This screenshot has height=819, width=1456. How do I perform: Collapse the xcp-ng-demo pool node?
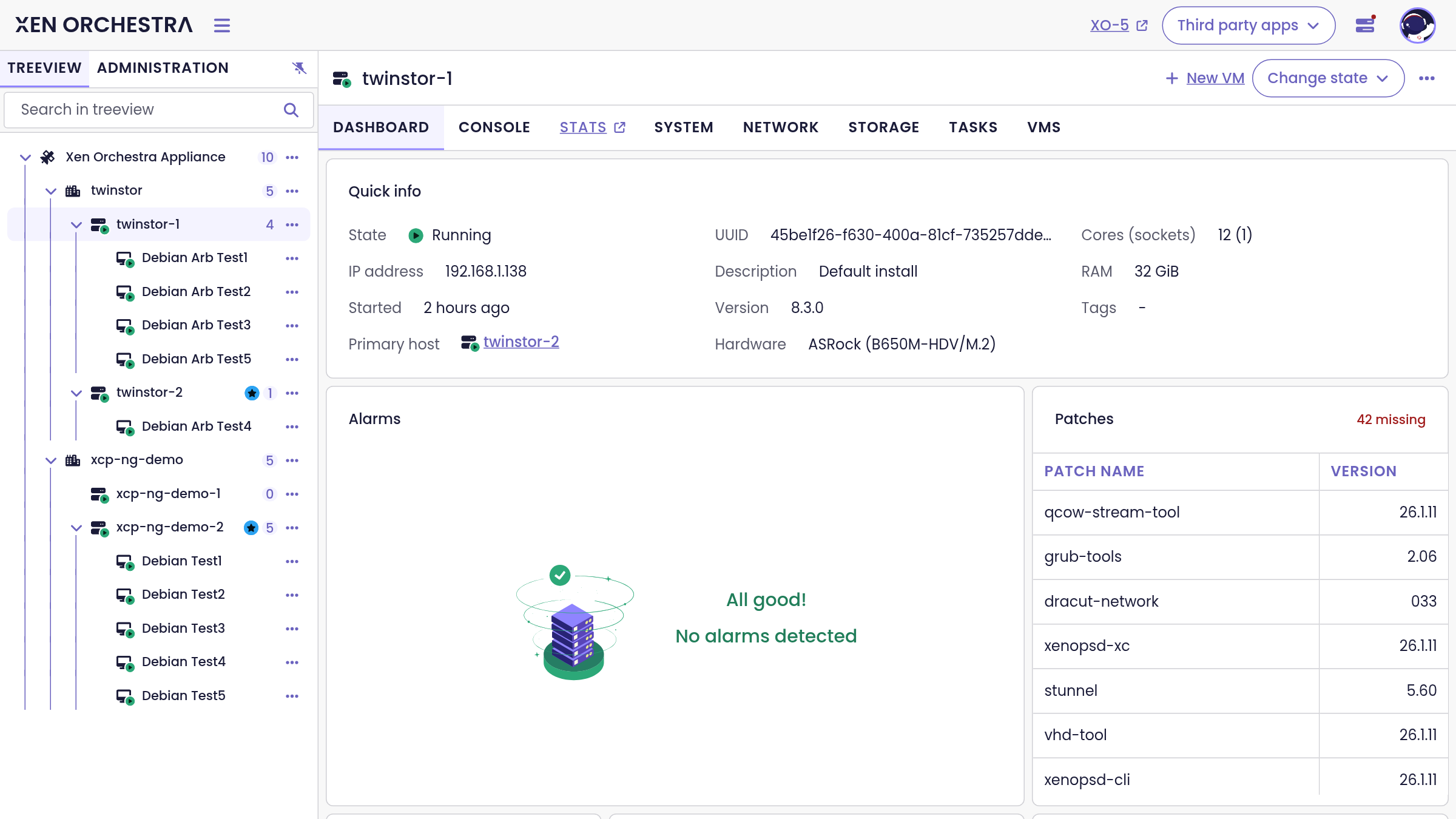click(51, 460)
